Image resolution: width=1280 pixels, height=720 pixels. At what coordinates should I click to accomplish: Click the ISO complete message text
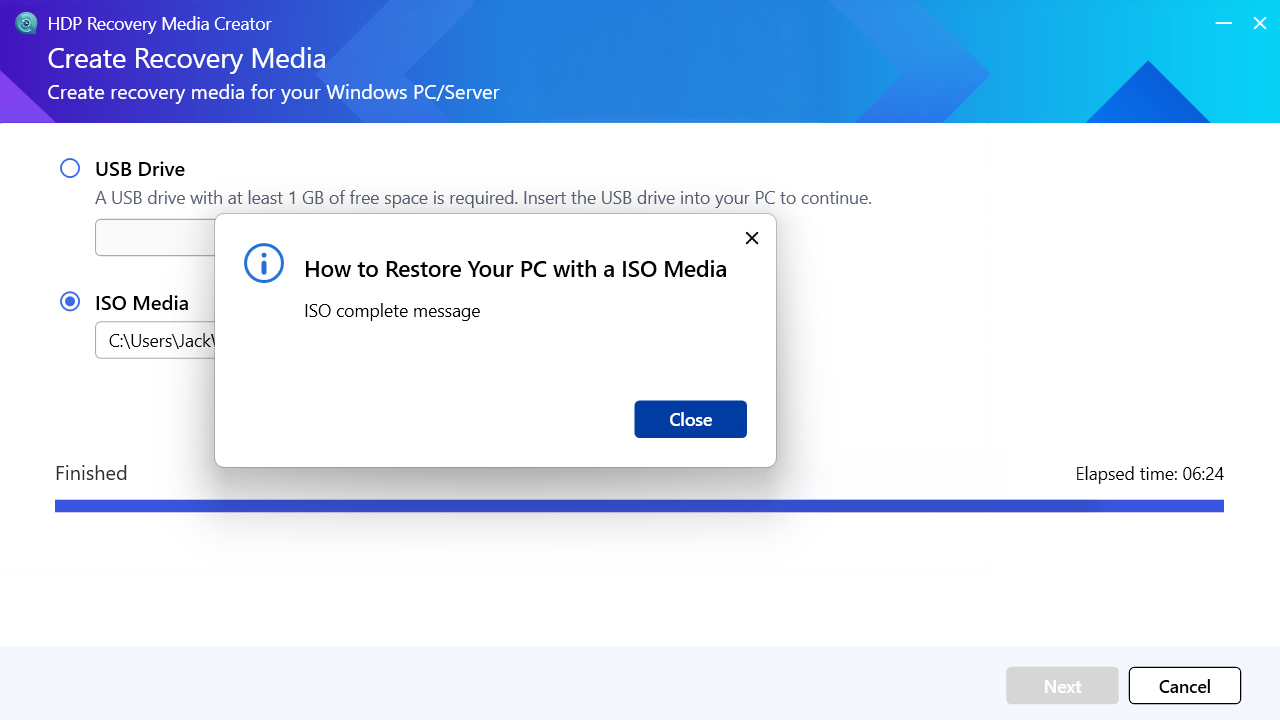[392, 311]
